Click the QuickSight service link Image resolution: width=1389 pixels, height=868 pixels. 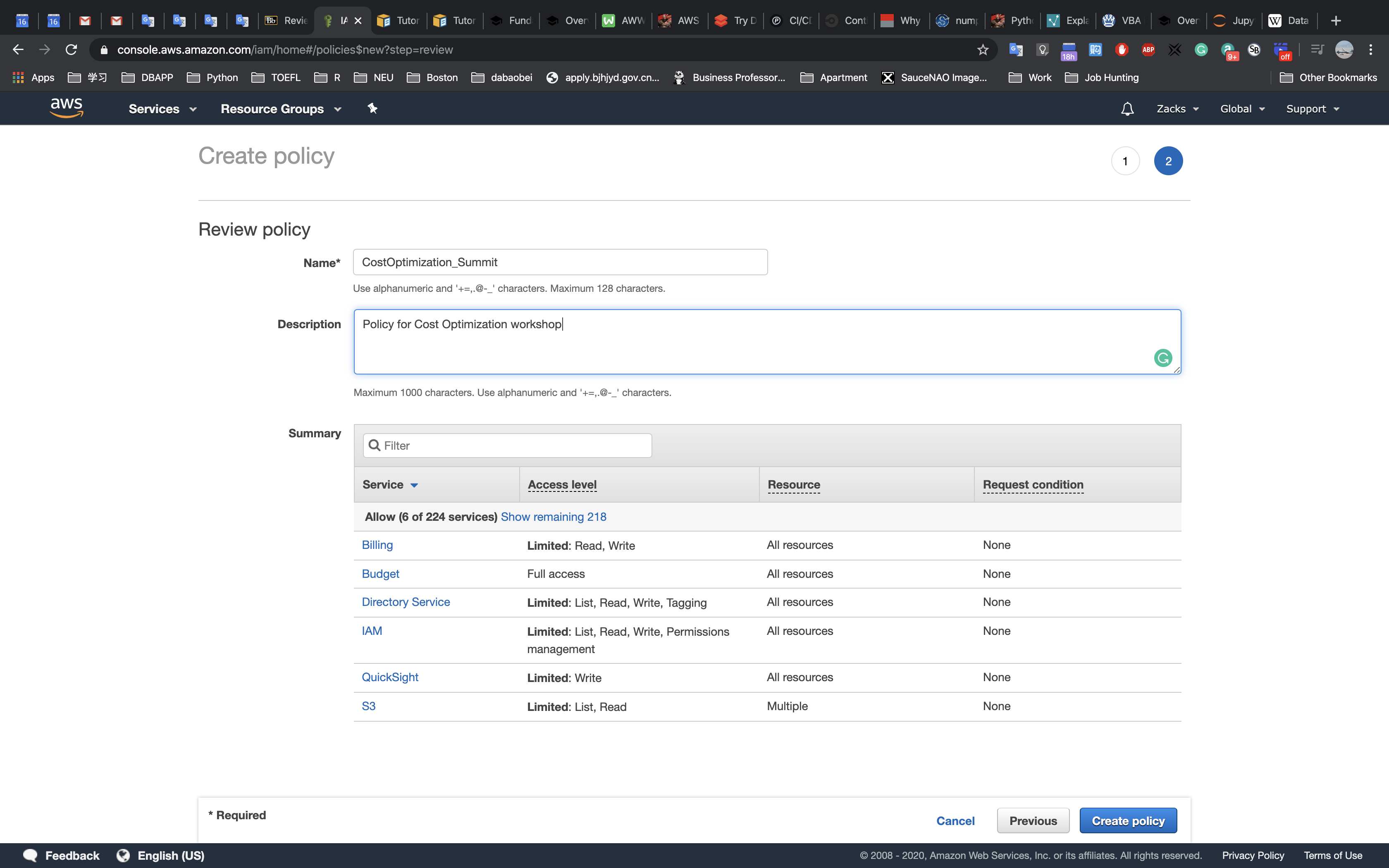point(390,677)
